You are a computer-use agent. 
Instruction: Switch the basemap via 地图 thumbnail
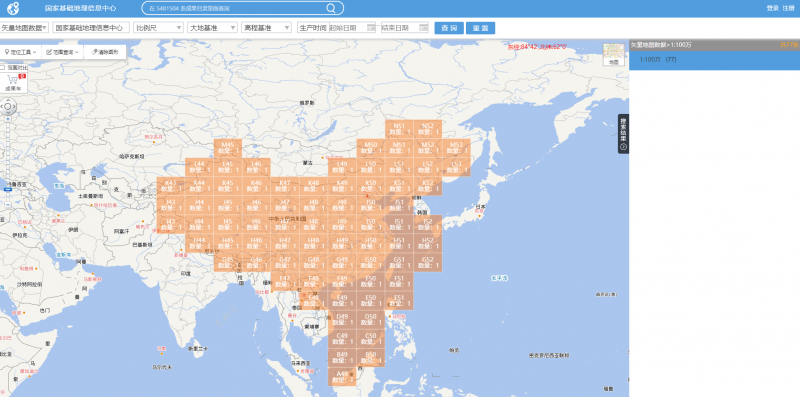(x=613, y=55)
